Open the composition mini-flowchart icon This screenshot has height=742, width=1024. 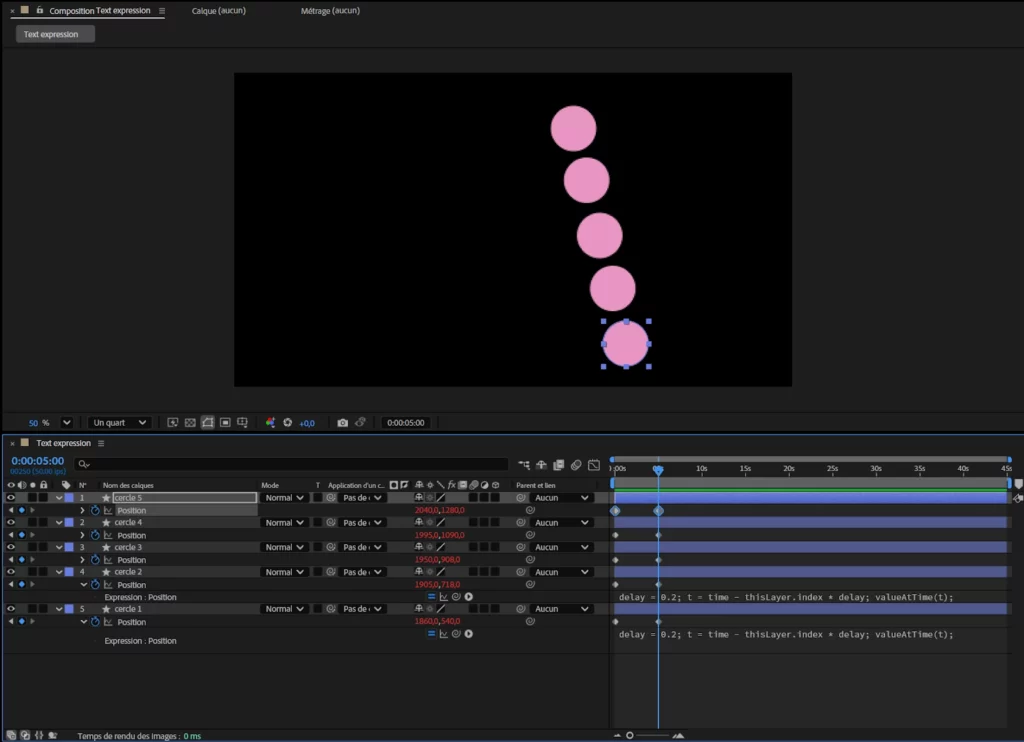pyautogui.click(x=524, y=464)
